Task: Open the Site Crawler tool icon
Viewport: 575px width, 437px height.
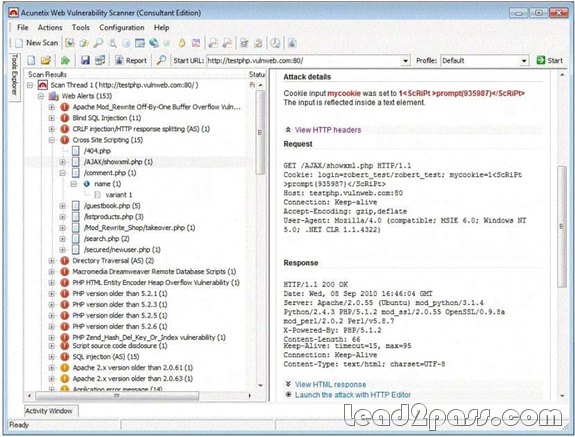Action: [84, 43]
